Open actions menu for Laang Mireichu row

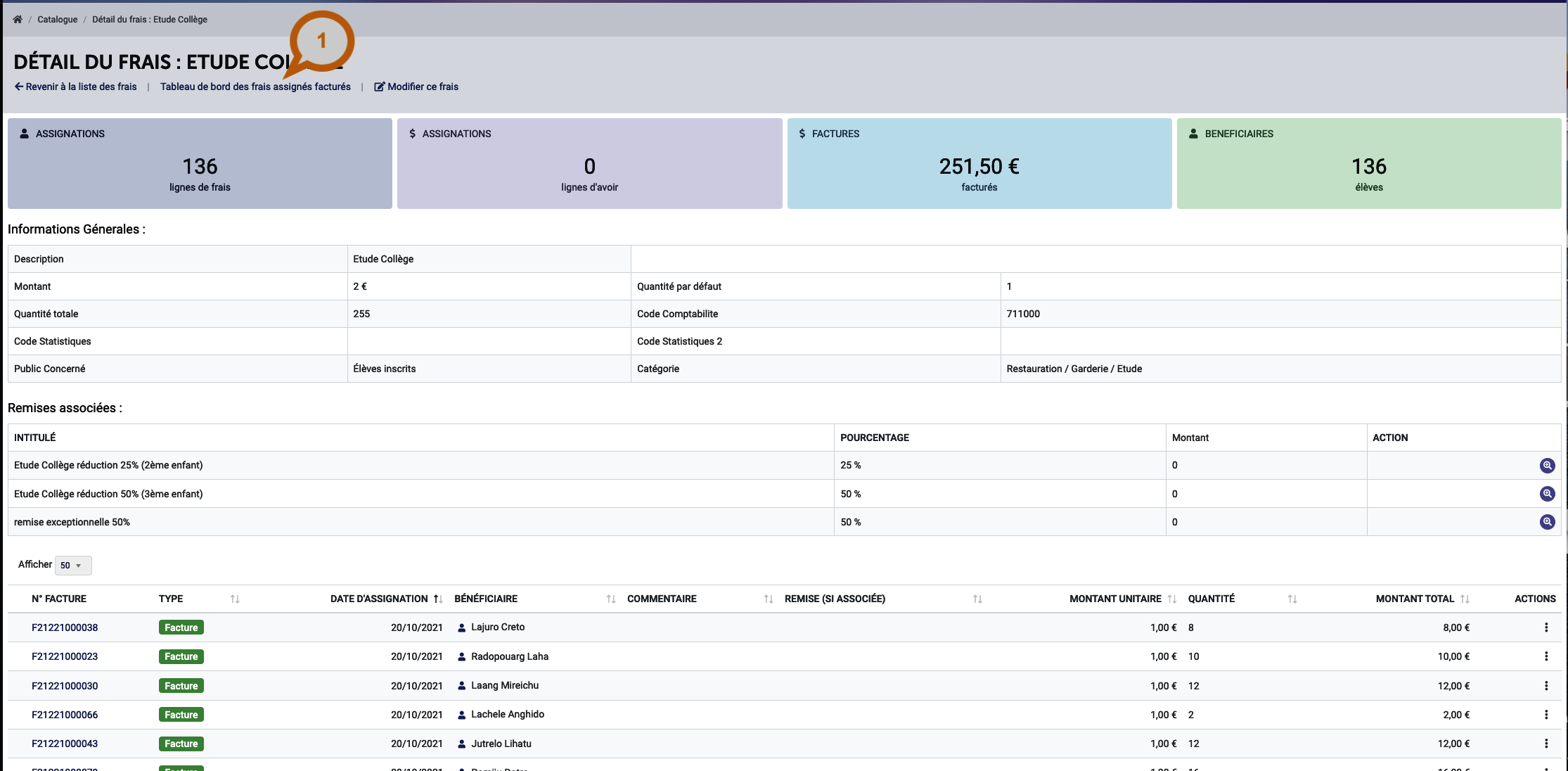(1546, 686)
